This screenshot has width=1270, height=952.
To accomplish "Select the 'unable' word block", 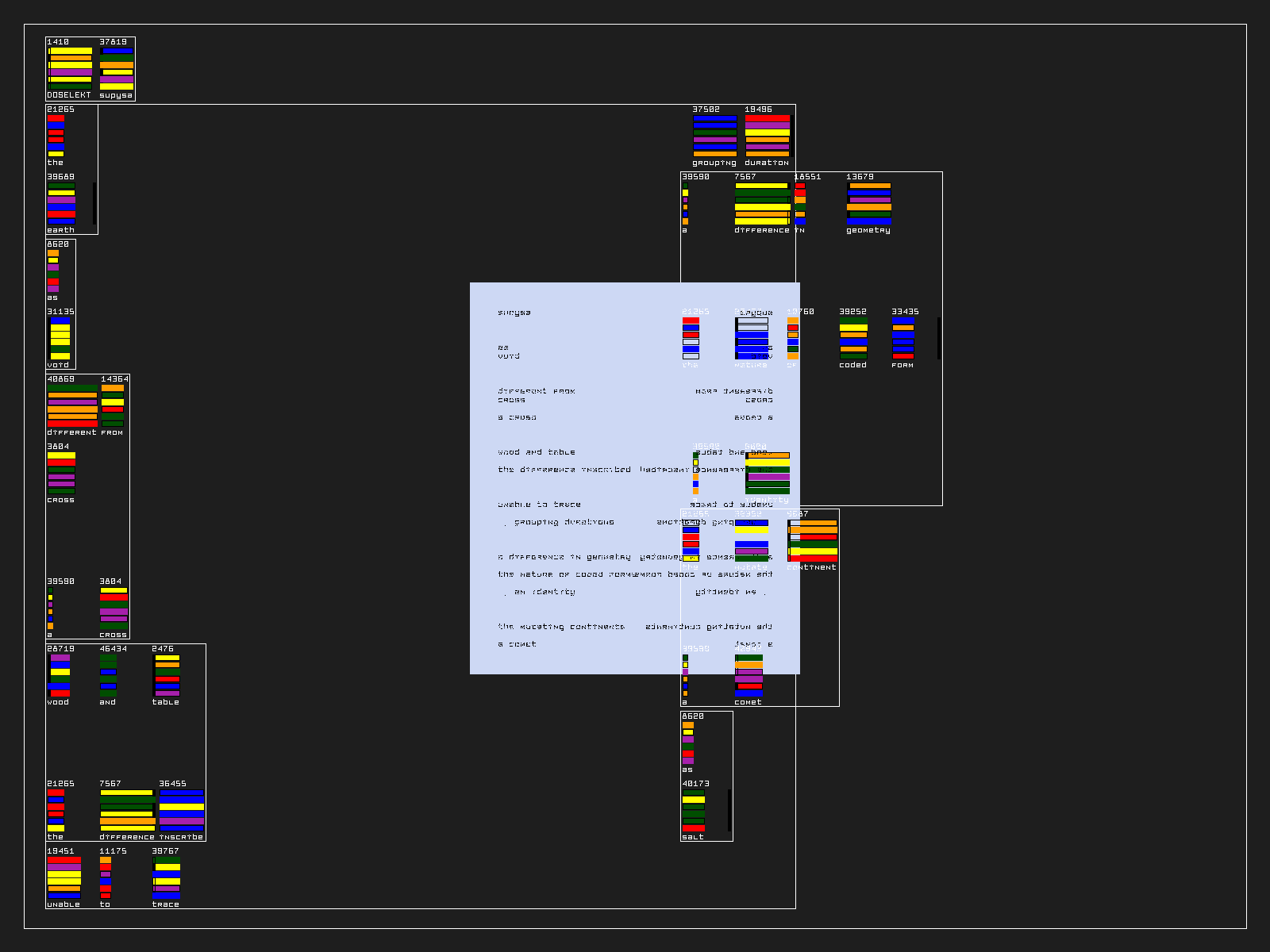I will [63, 877].
